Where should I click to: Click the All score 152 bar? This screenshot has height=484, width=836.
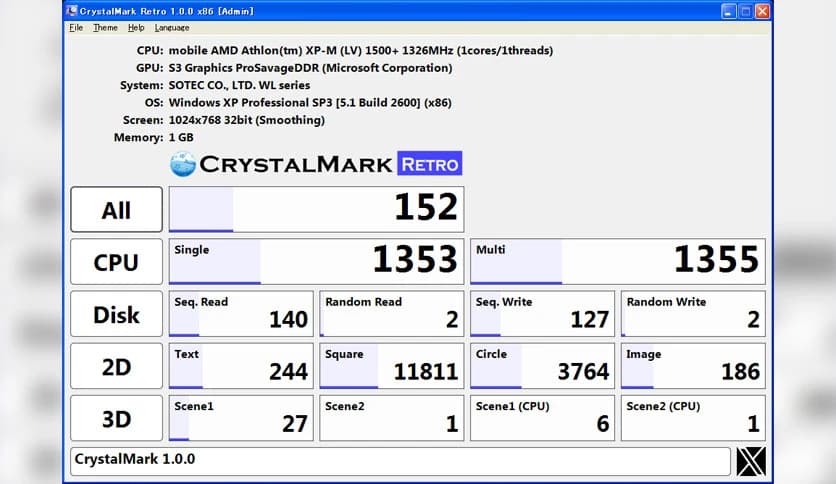[316, 209]
